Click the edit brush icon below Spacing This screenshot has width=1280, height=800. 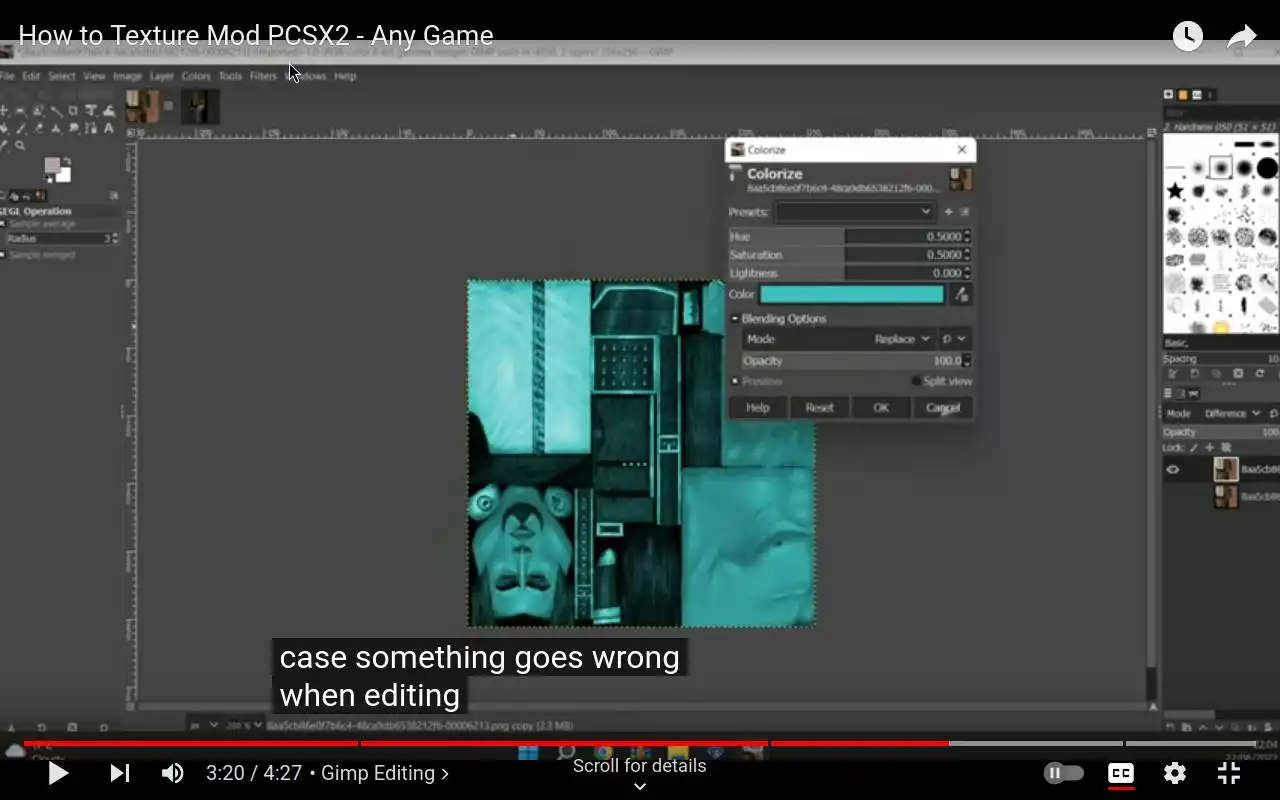tap(1172, 373)
